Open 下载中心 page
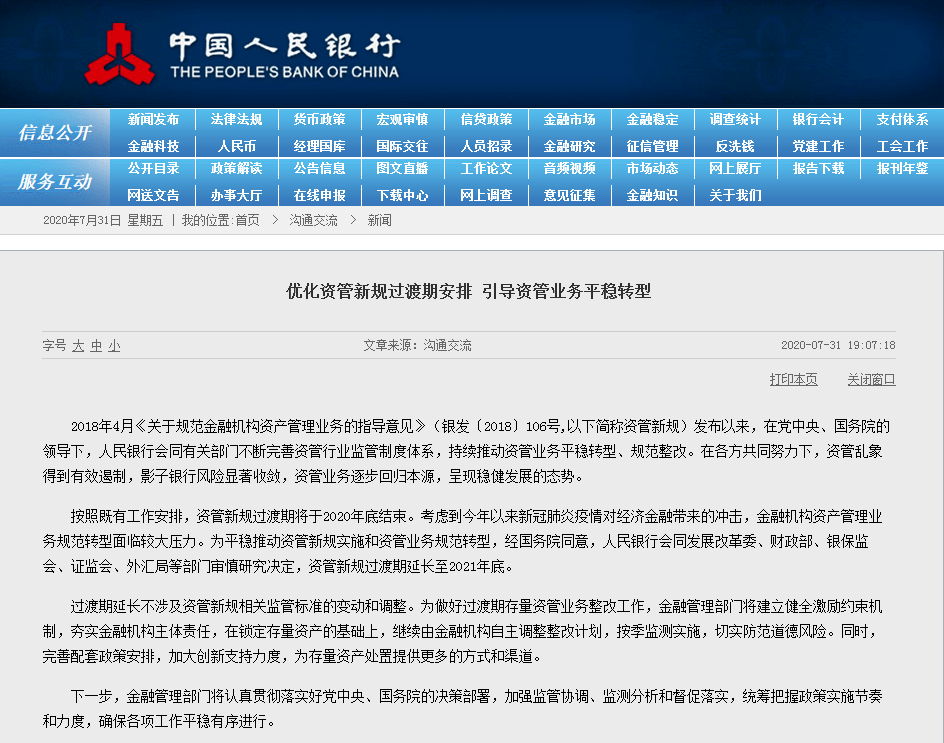This screenshot has width=944, height=743. coord(403,195)
